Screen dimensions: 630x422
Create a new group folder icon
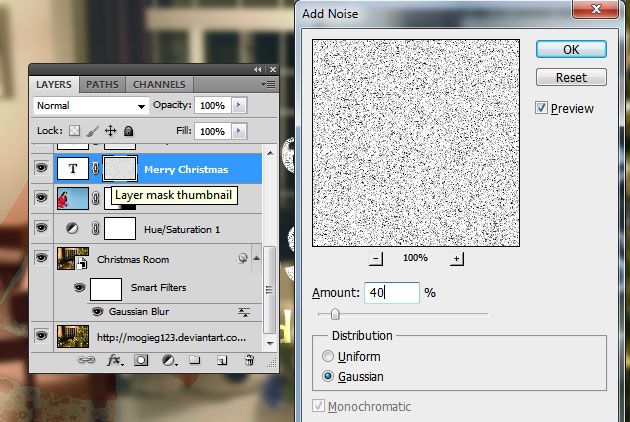pos(195,360)
